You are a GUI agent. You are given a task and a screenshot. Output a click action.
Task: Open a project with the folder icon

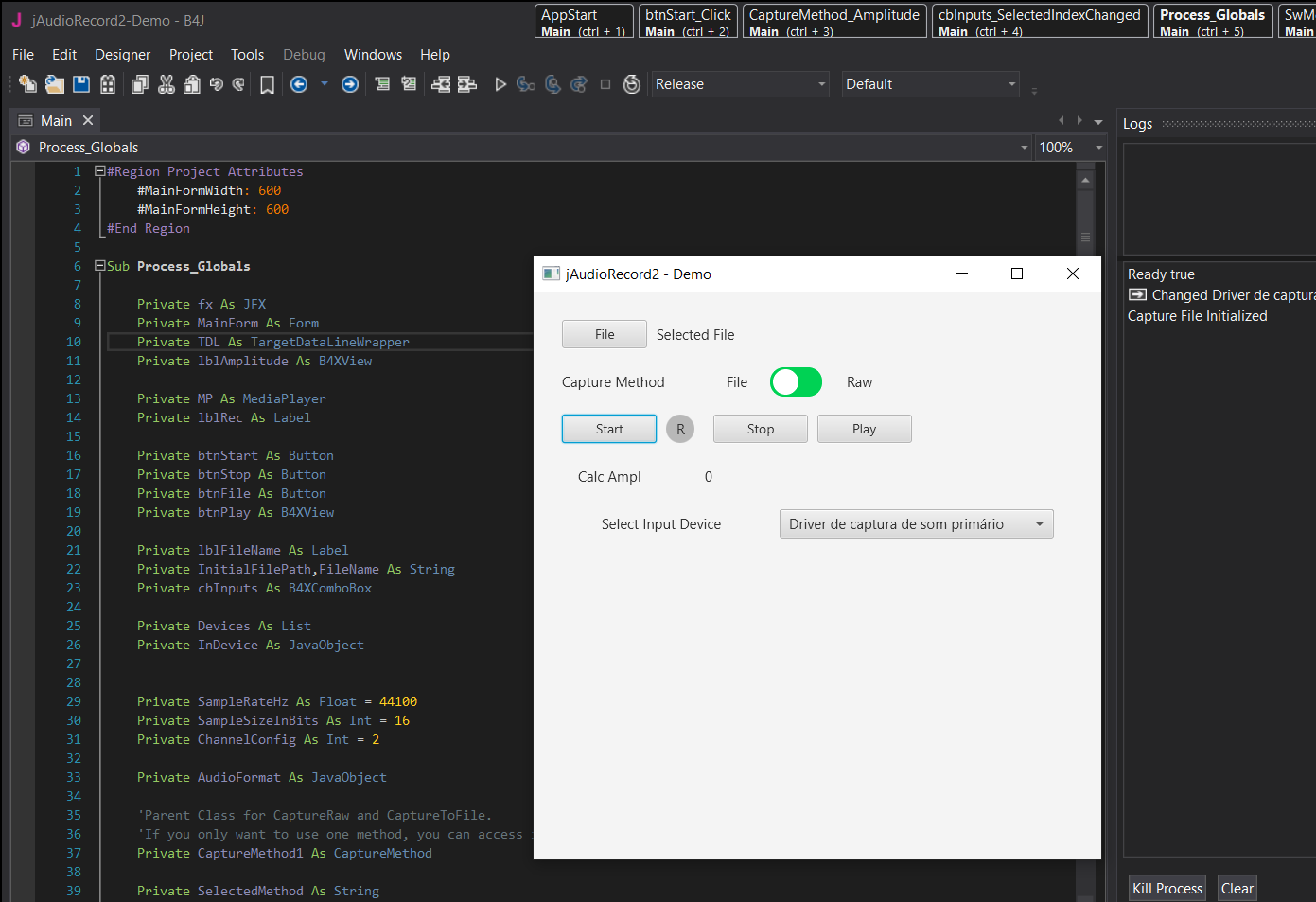point(55,84)
